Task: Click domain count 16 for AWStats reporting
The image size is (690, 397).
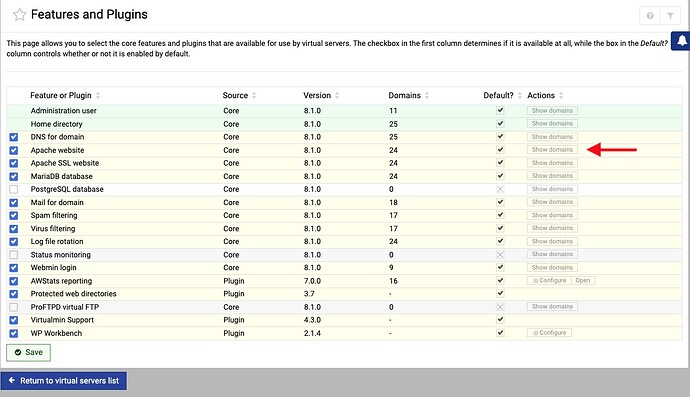Action: (x=393, y=281)
